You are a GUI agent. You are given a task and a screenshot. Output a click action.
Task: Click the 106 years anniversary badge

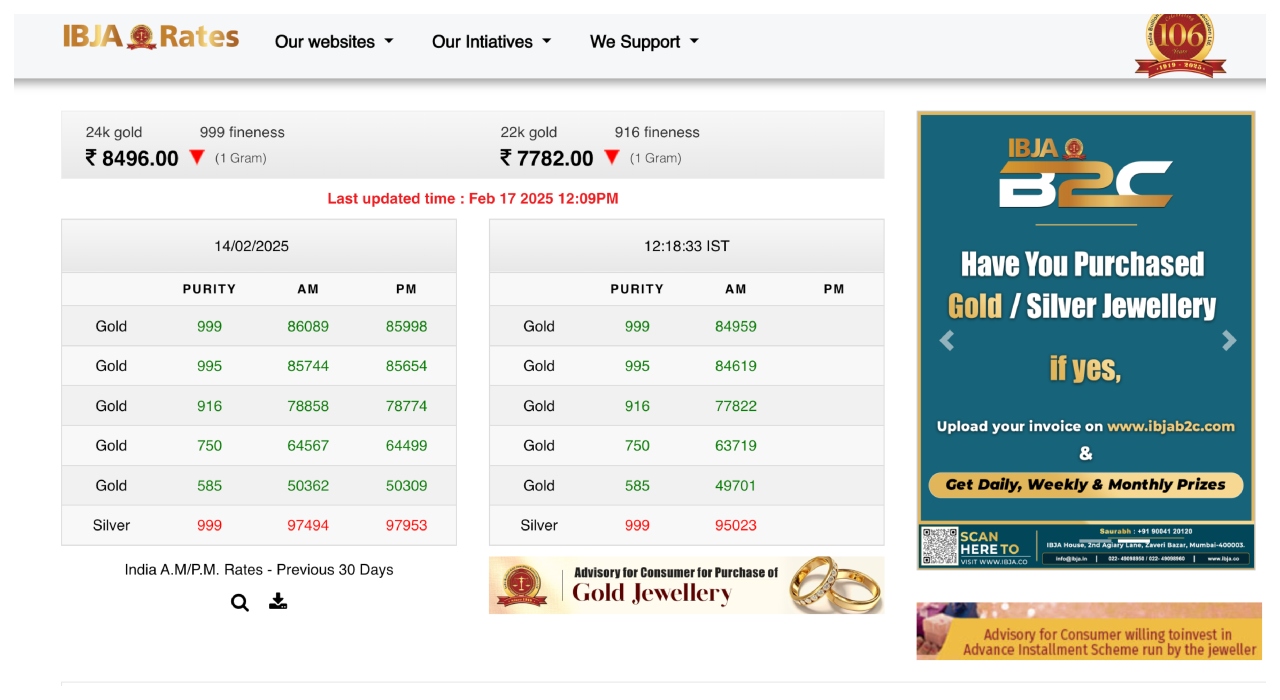point(1180,42)
